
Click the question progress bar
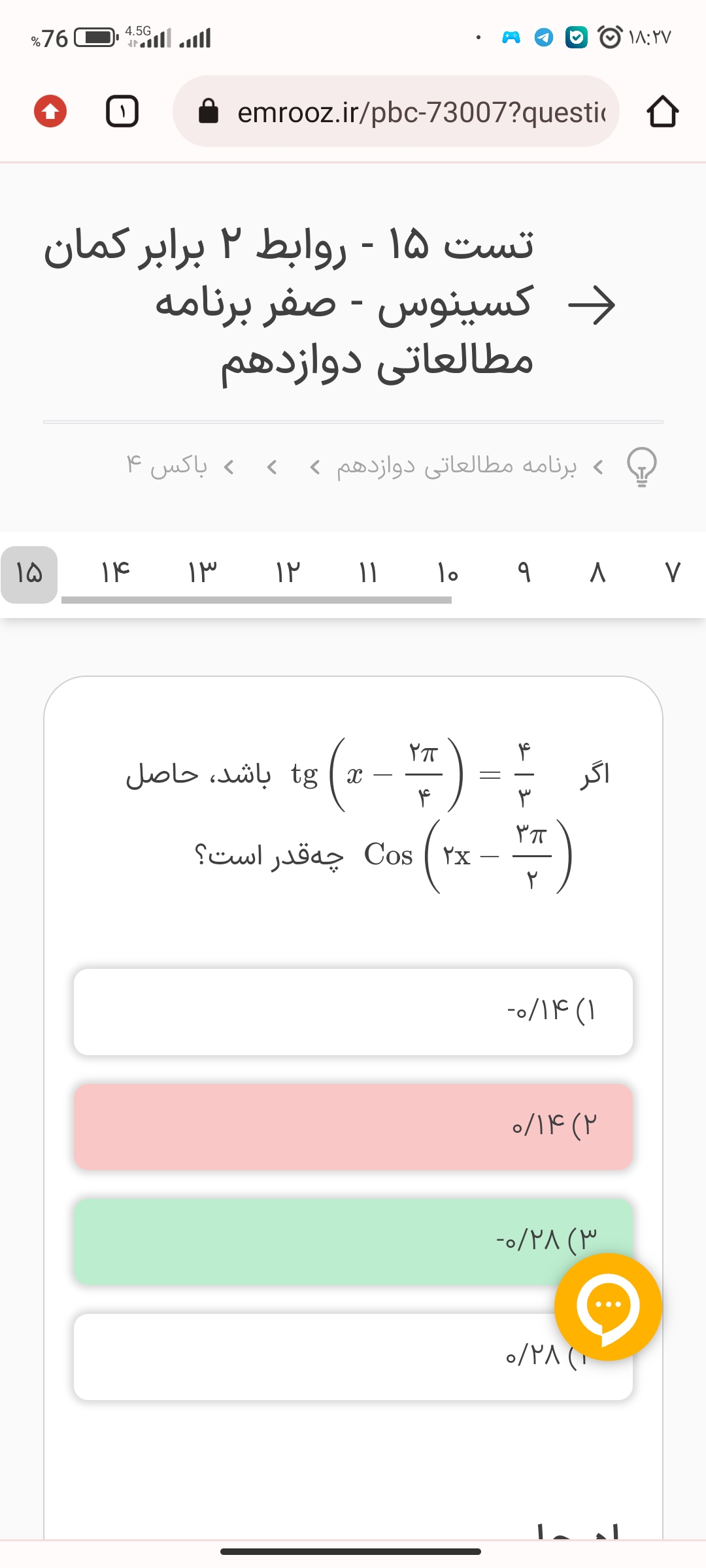[x=256, y=600]
